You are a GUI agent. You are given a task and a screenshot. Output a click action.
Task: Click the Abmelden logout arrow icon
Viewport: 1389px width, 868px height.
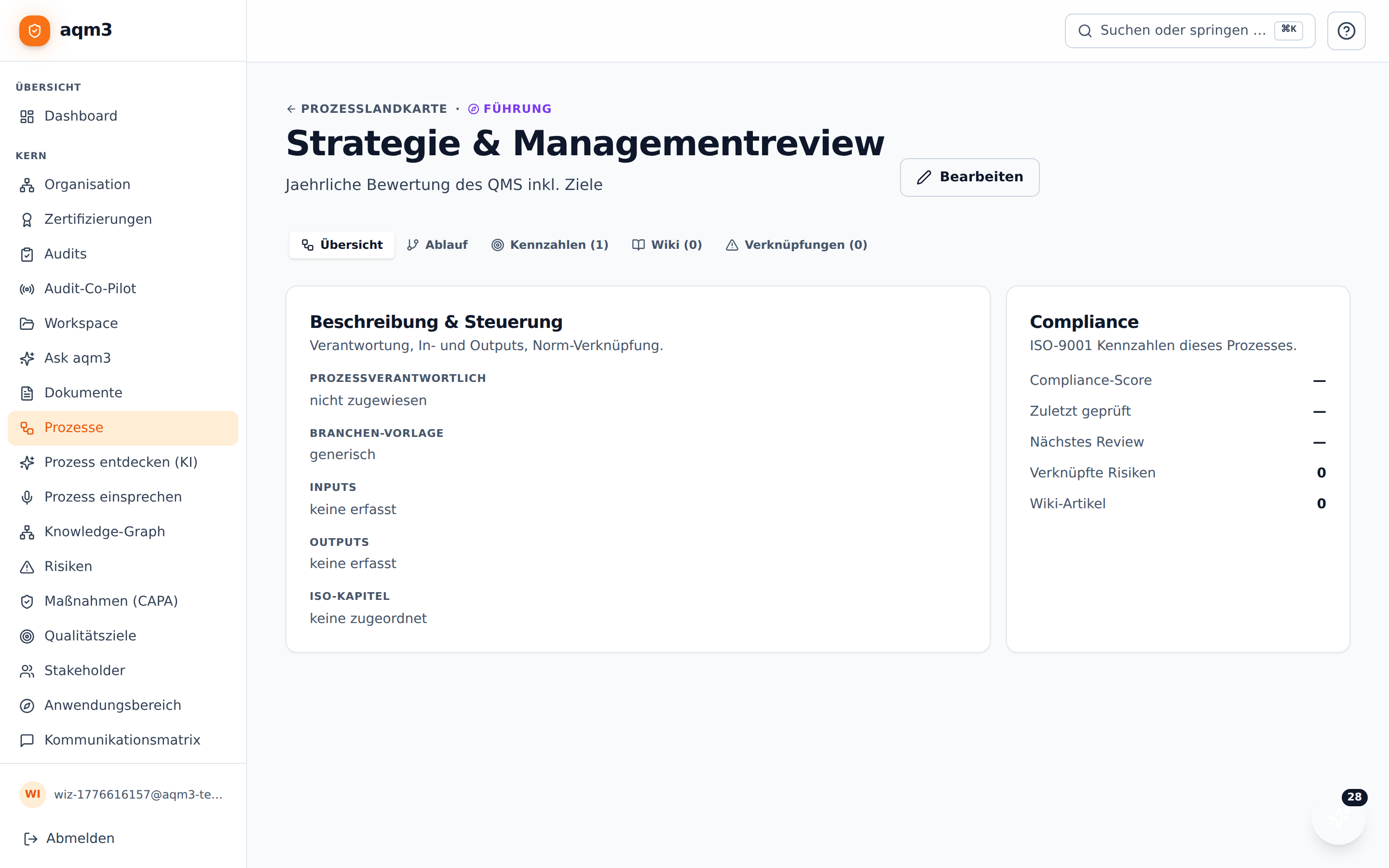click(30, 839)
